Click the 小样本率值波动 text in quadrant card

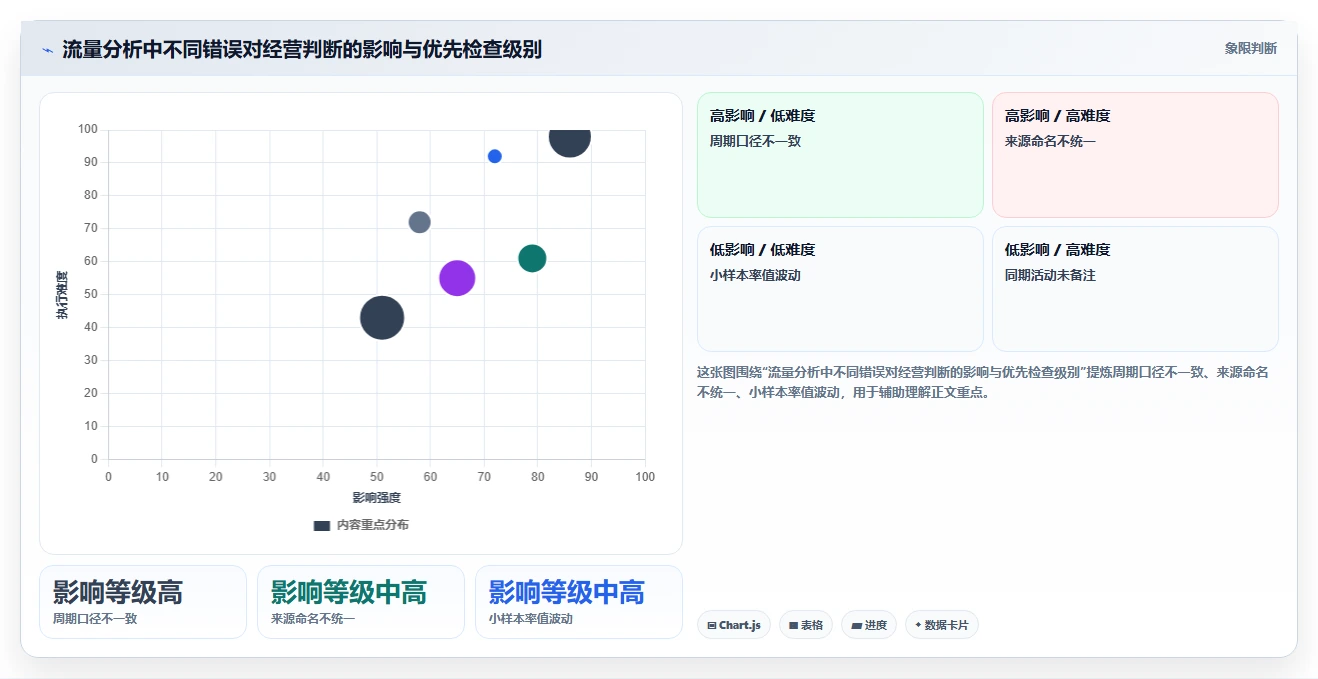[x=755, y=275]
